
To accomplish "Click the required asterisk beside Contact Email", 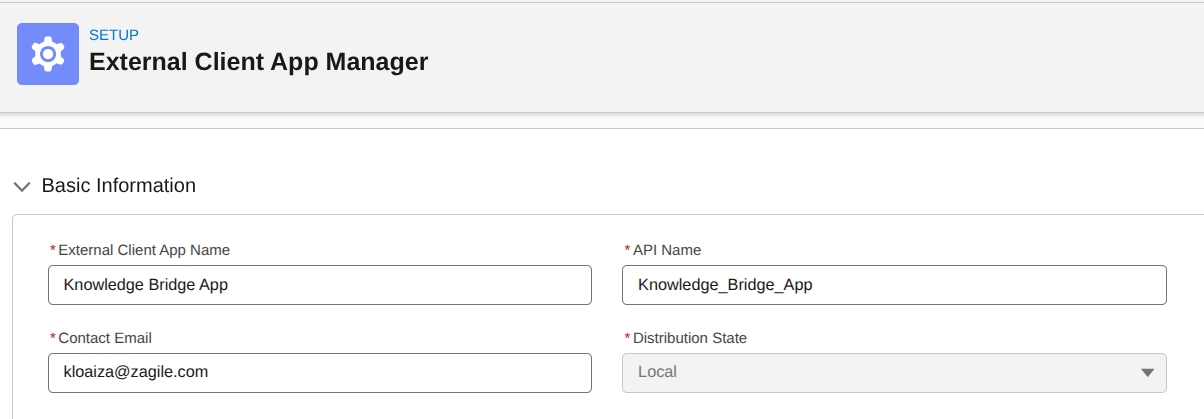I will coord(53,338).
